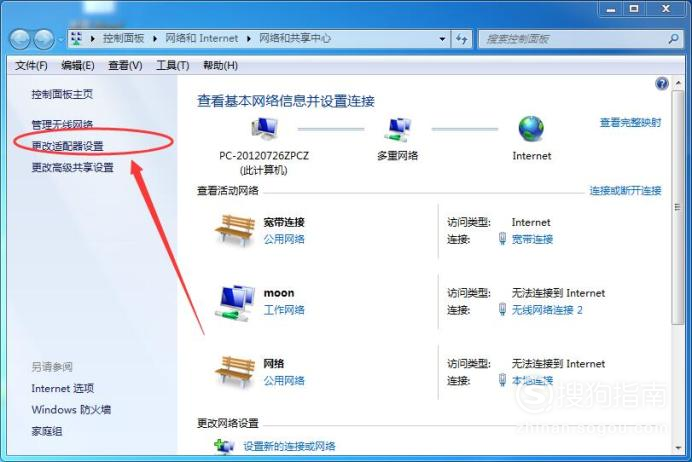Click the forward navigation arrow button
Screen dimensions: 692x462
point(44,39)
